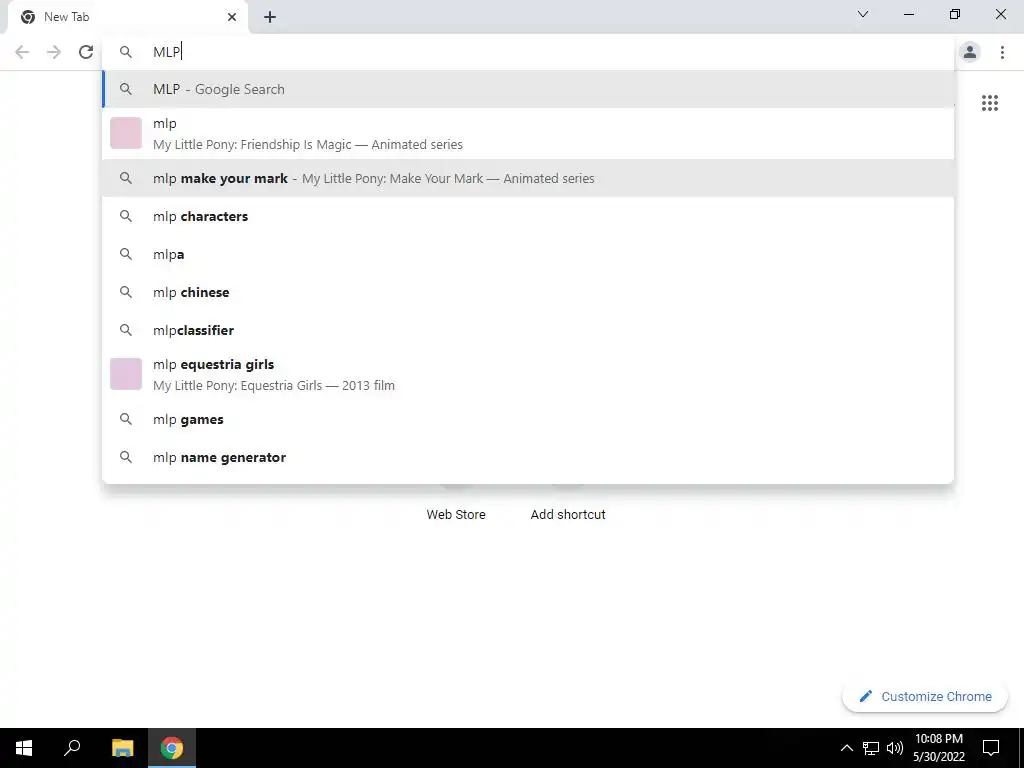Choose 'mlp name generator' suggestion
Viewport: 1024px width, 768px height.
pos(528,457)
